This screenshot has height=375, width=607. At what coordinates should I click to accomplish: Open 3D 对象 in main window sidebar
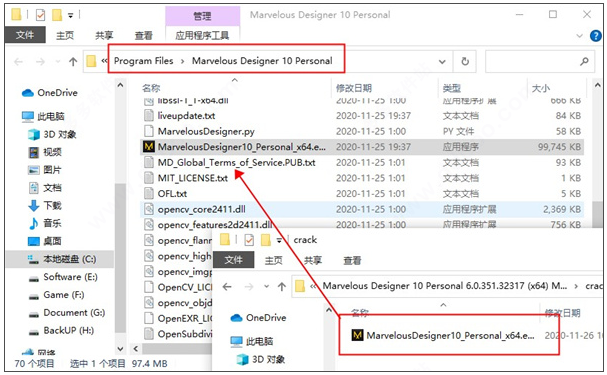pyautogui.click(x=52, y=134)
